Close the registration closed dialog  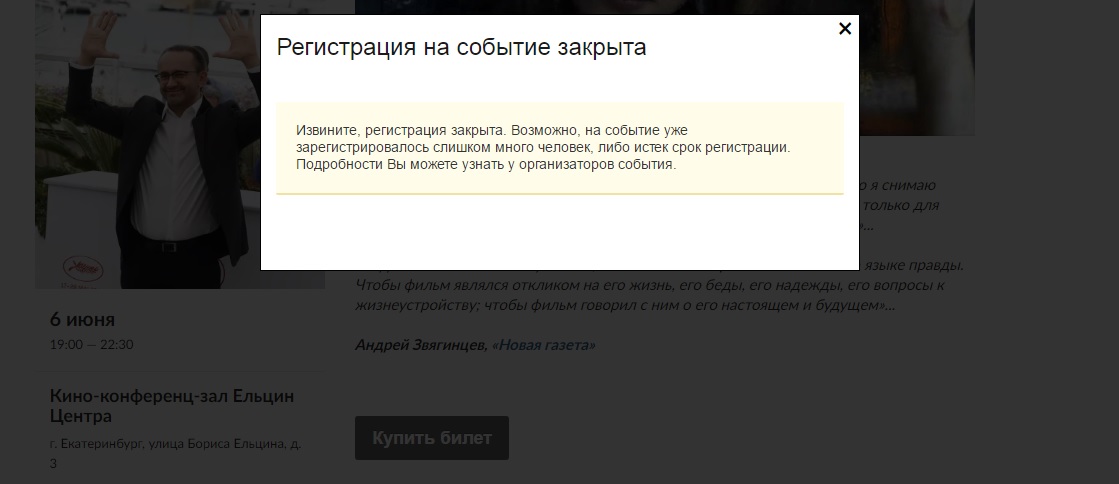[x=845, y=29]
